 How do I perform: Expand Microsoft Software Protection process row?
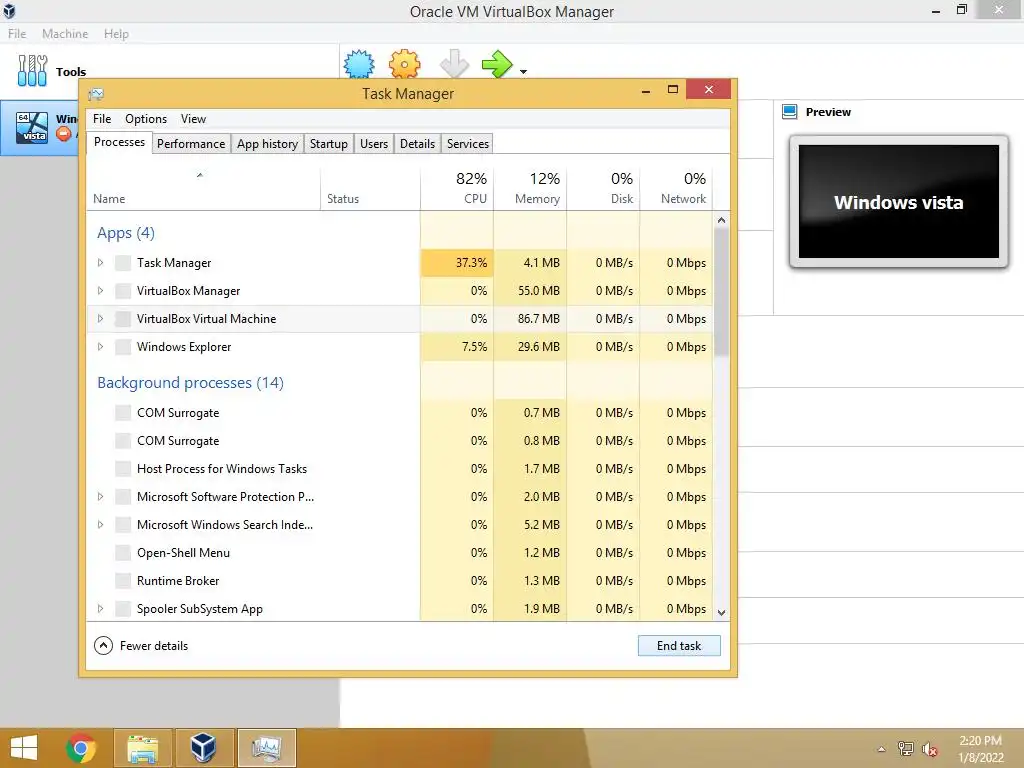[x=101, y=496]
